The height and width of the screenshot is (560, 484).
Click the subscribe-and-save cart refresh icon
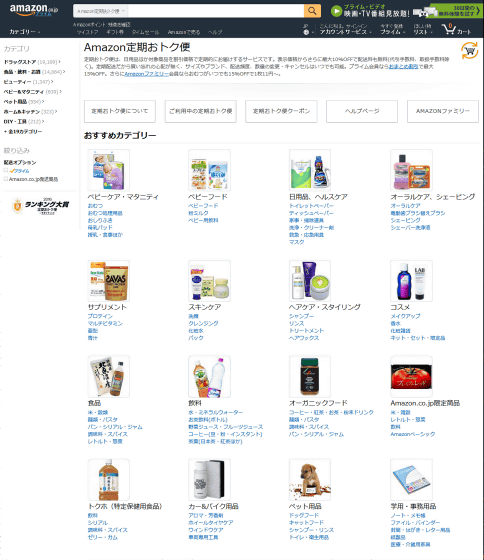[x=469, y=51]
